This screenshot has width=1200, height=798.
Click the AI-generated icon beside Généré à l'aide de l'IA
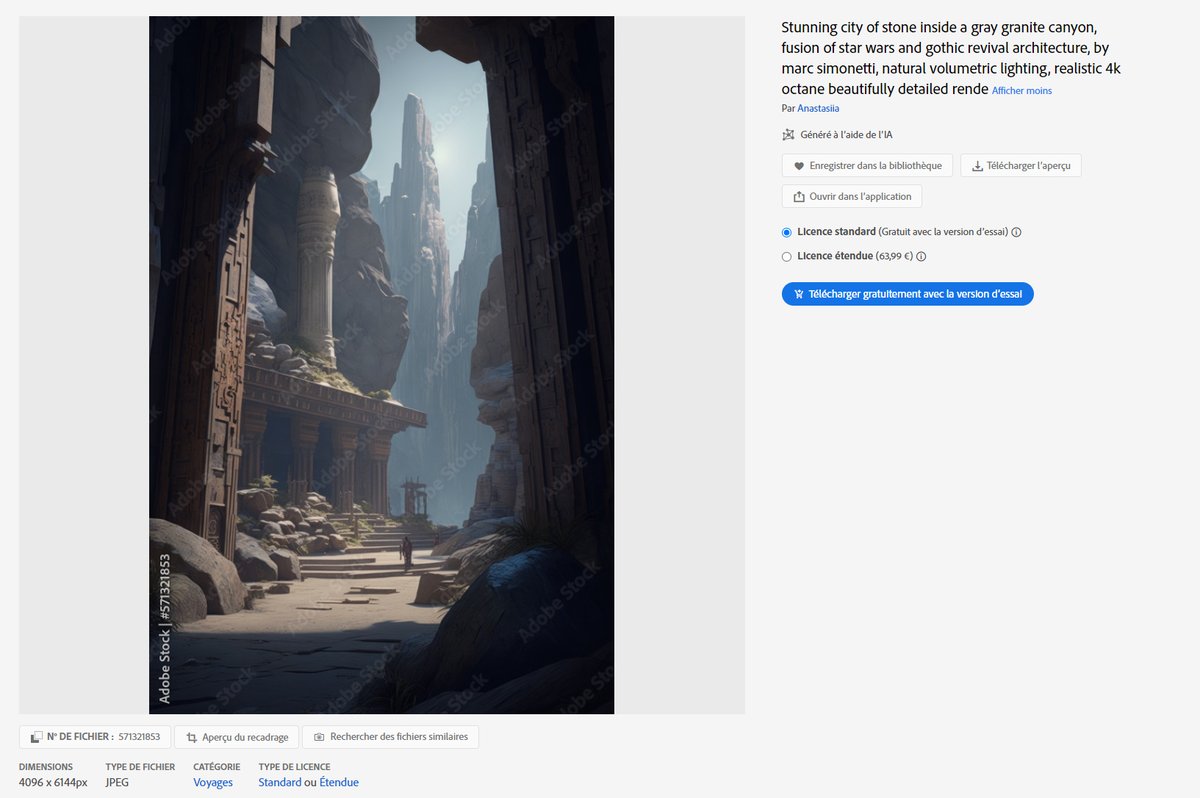click(788, 135)
